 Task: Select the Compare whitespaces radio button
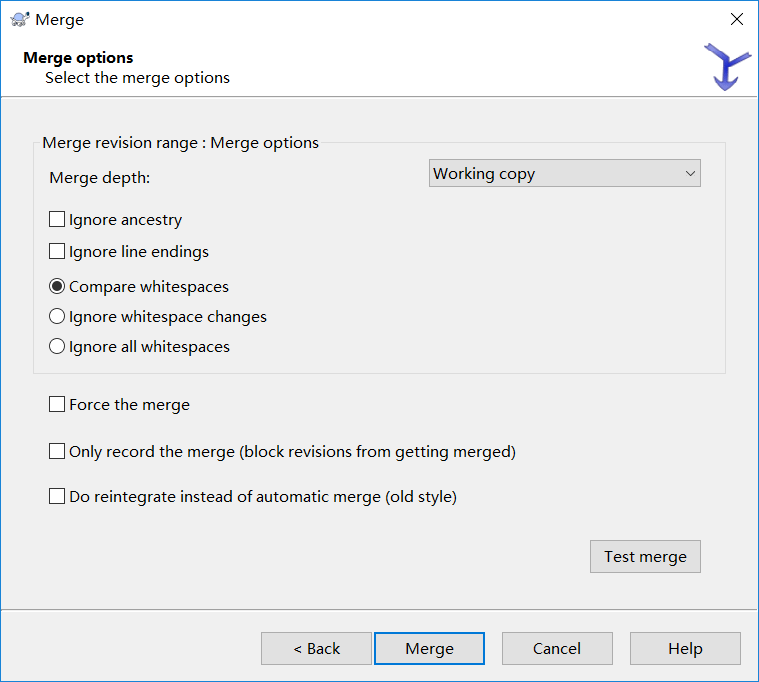(x=57, y=287)
